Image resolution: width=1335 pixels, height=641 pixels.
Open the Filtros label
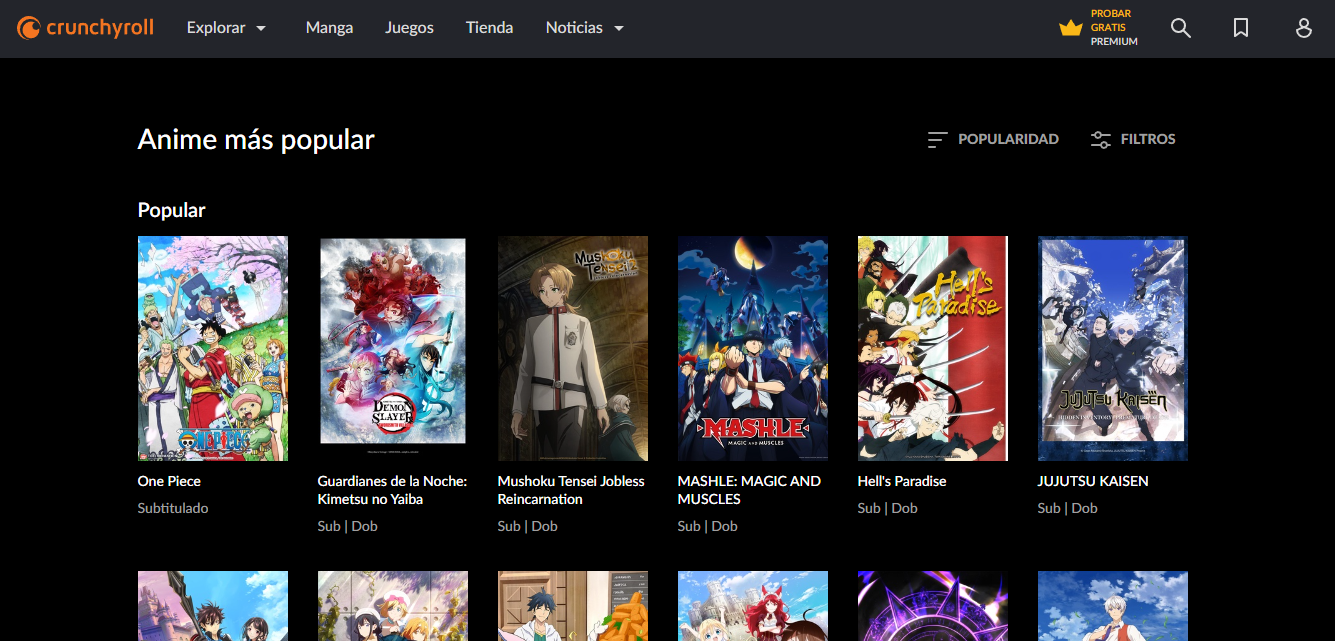[x=1148, y=139]
